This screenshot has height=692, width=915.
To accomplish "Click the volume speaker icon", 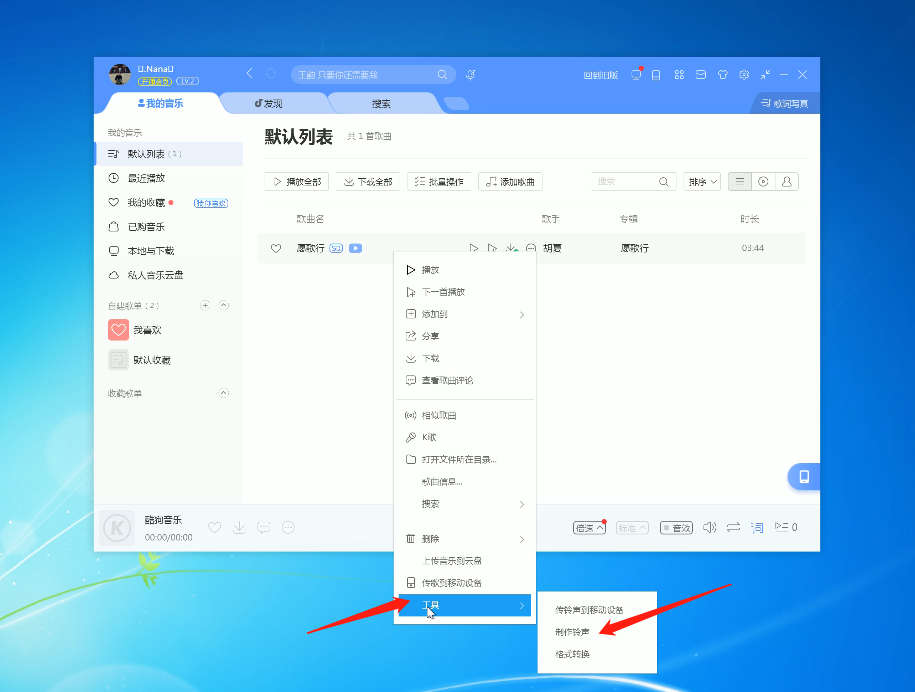I will (710, 527).
